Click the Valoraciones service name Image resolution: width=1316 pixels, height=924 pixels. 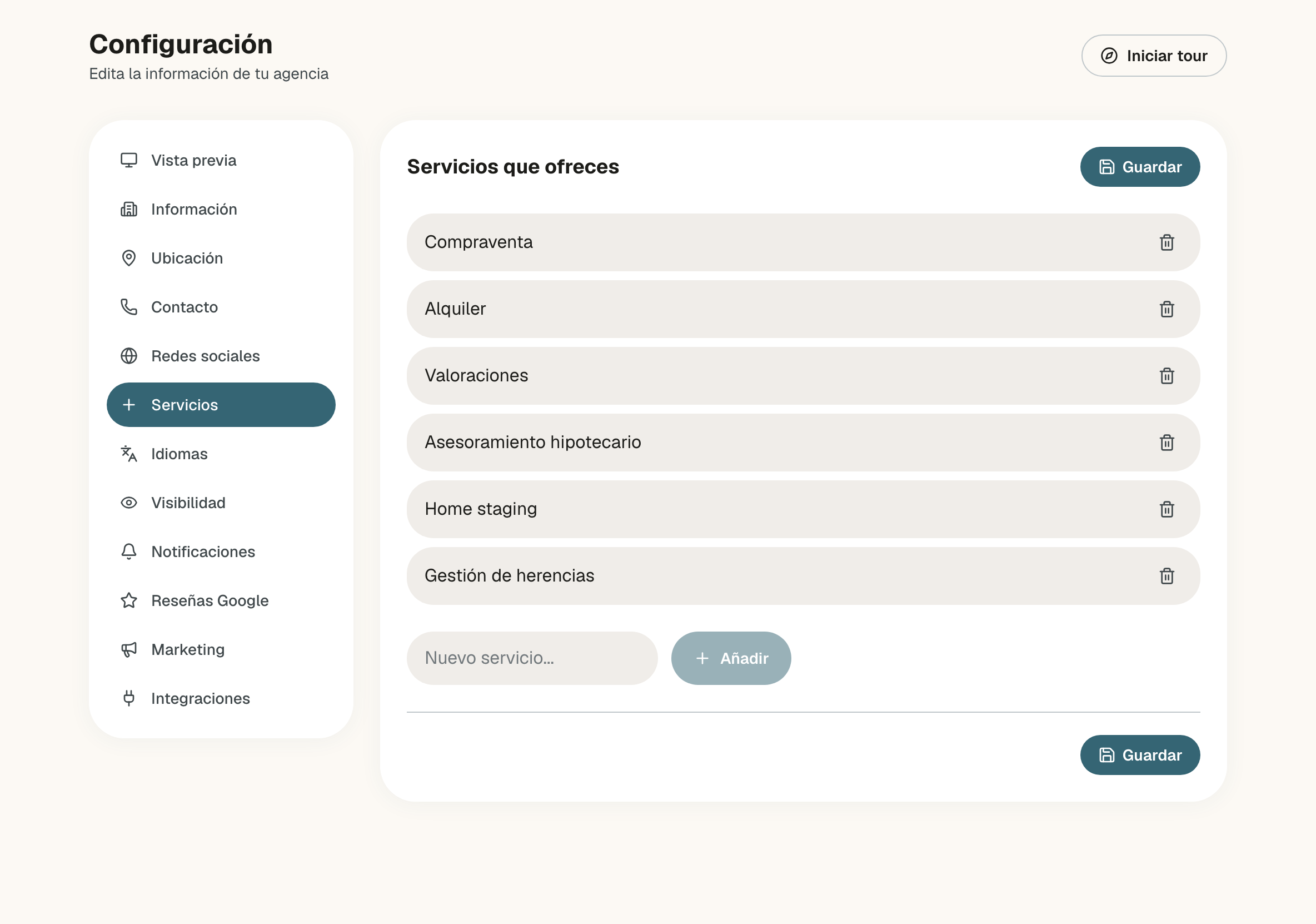pos(476,375)
